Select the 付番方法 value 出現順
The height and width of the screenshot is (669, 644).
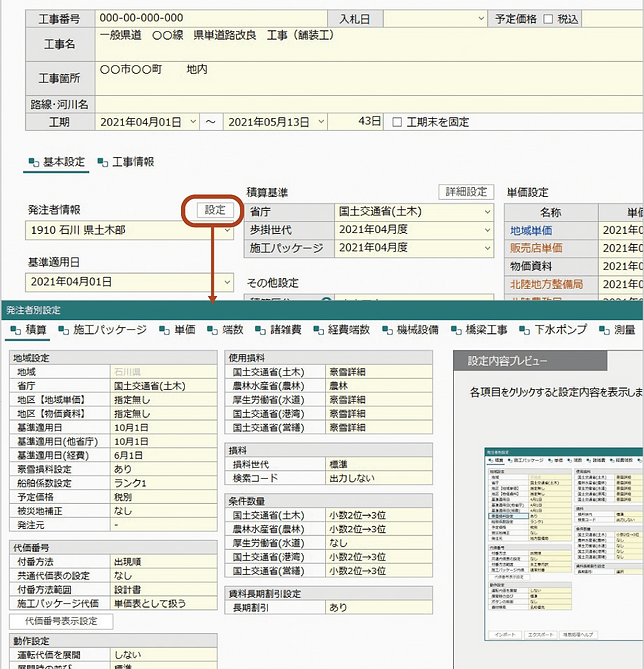(163, 562)
